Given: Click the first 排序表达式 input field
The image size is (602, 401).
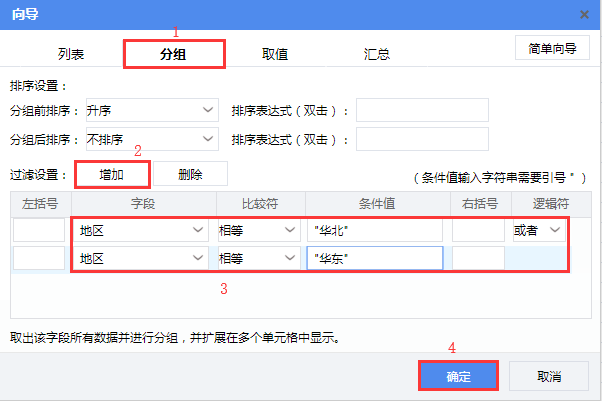Looking at the screenshot, I should 422,109.
